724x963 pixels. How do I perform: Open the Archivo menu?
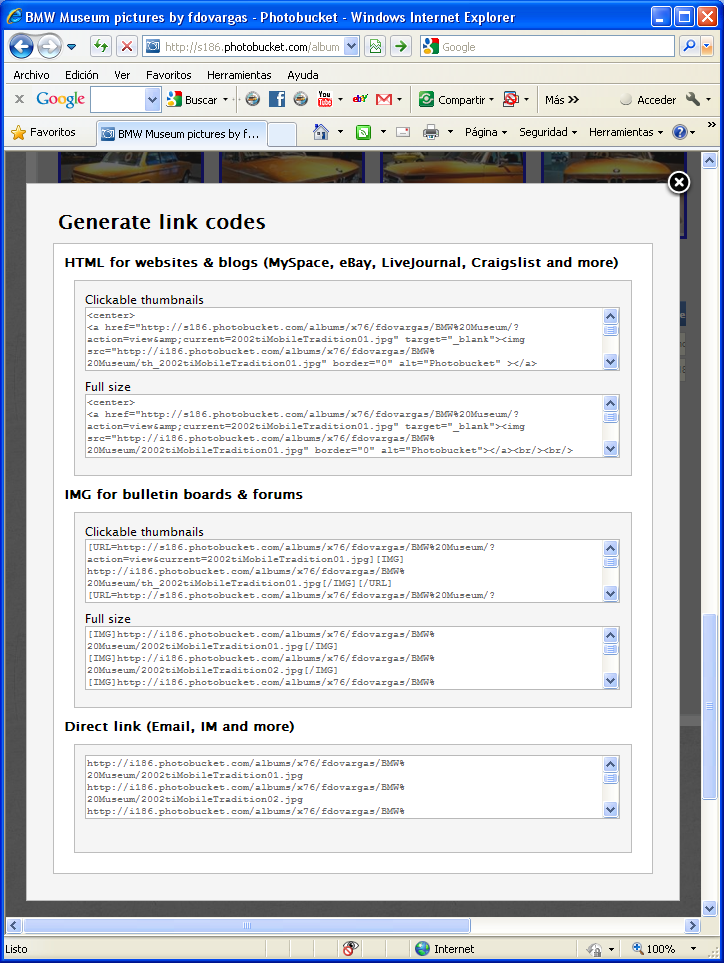(x=31, y=75)
